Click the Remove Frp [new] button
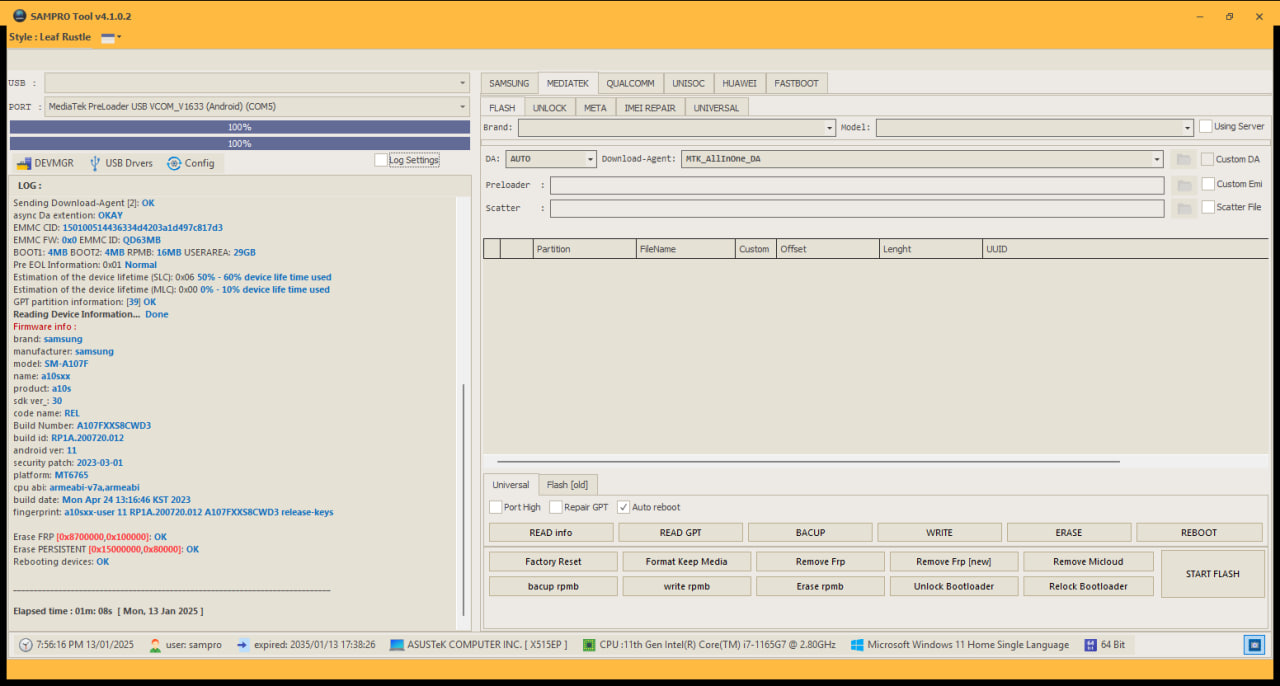Image resolution: width=1280 pixels, height=686 pixels. 954,561
